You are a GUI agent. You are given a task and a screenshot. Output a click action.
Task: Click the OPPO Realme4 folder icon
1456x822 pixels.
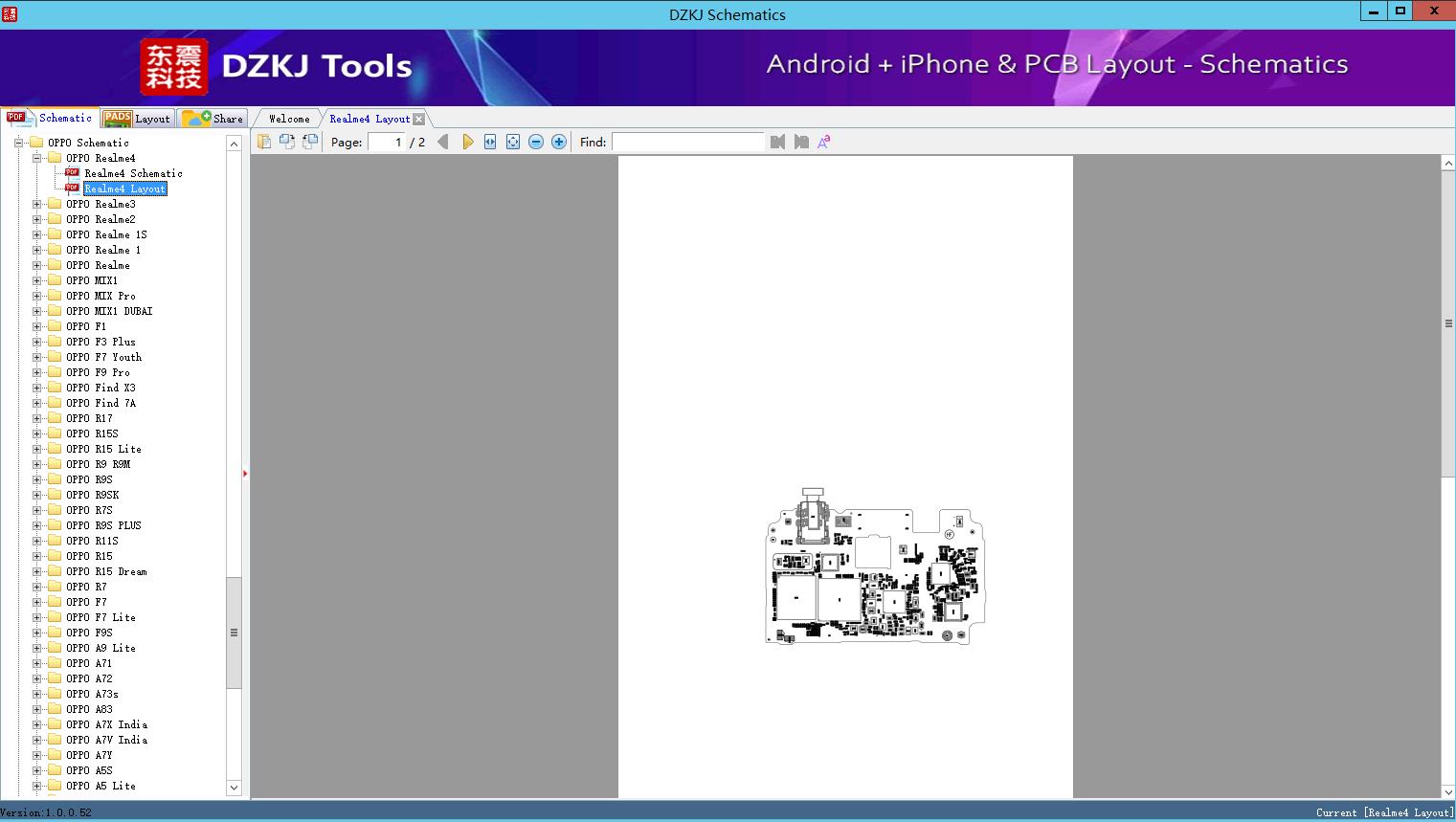click(x=55, y=158)
